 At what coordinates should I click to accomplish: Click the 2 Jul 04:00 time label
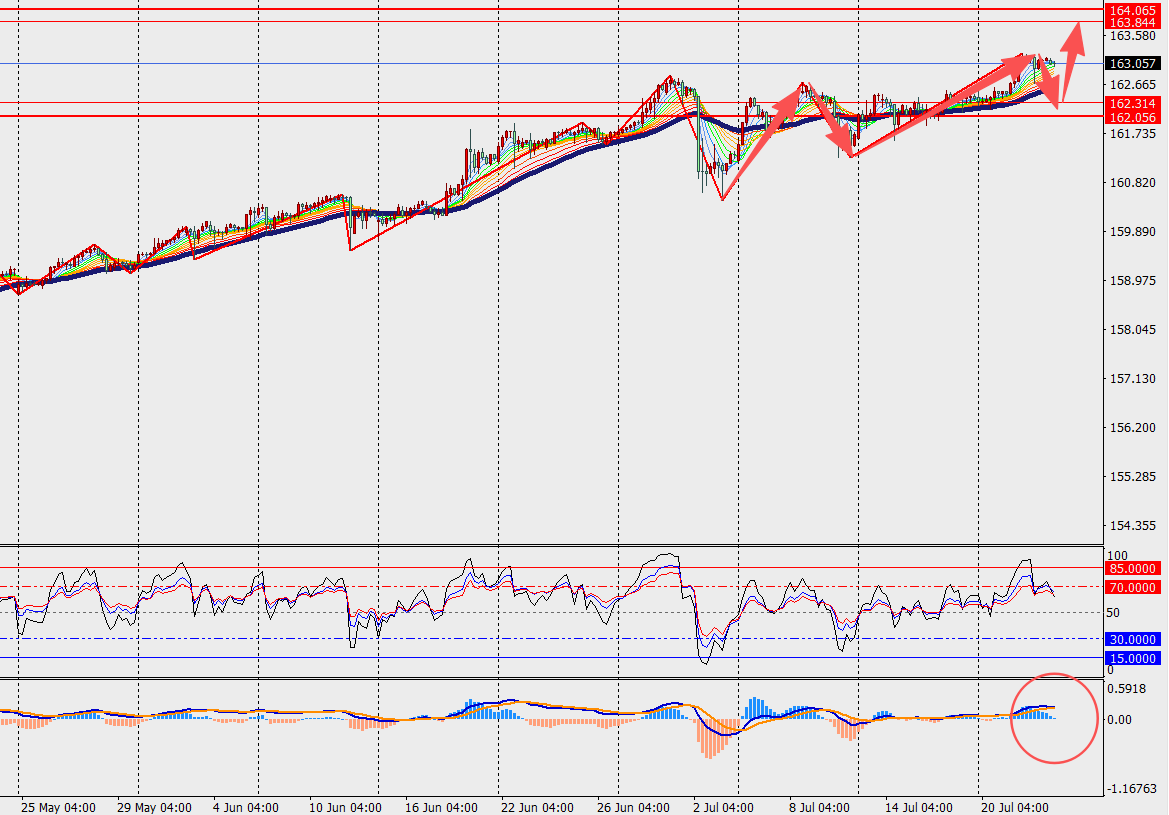point(723,808)
